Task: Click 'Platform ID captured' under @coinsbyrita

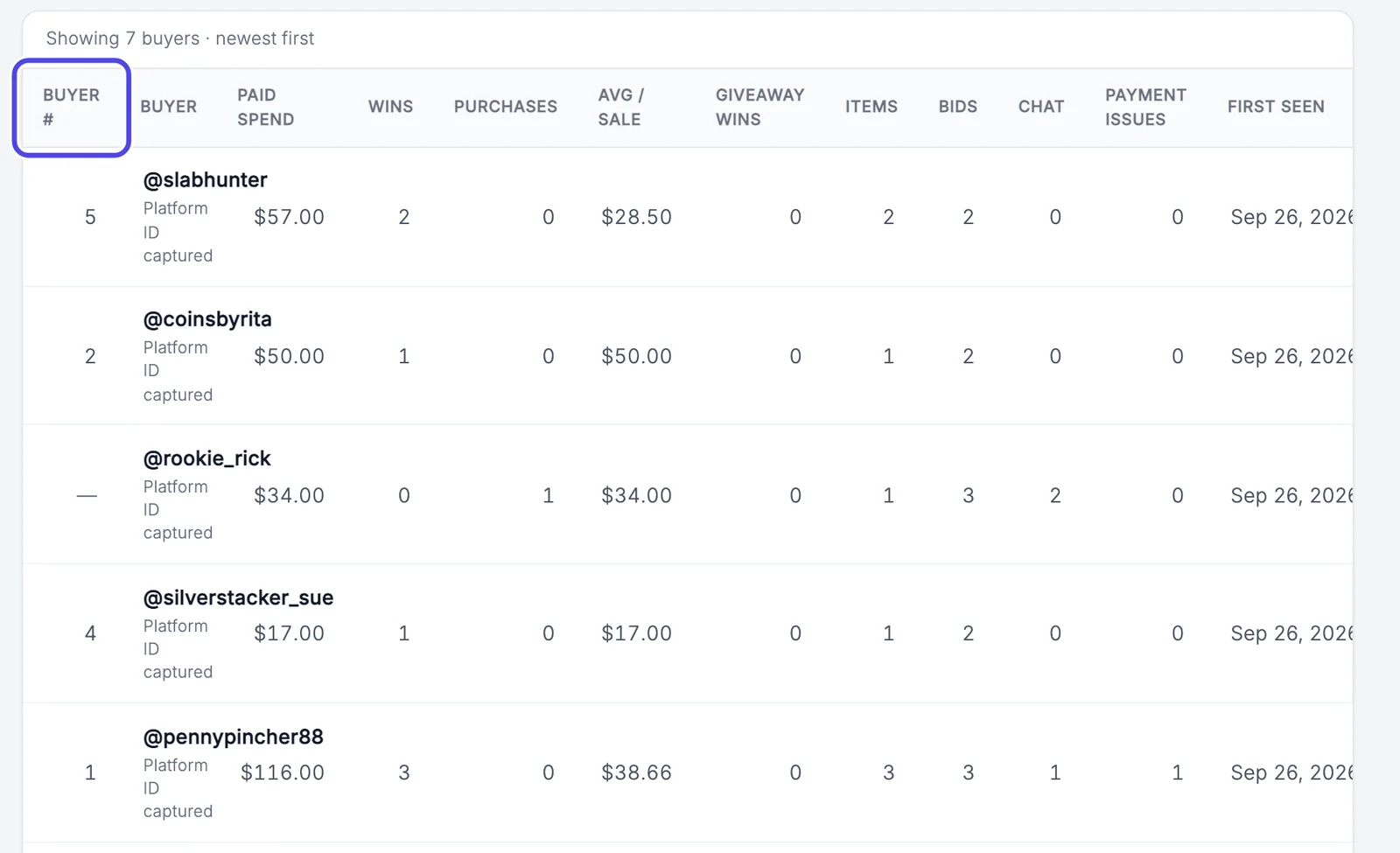Action: tap(178, 371)
